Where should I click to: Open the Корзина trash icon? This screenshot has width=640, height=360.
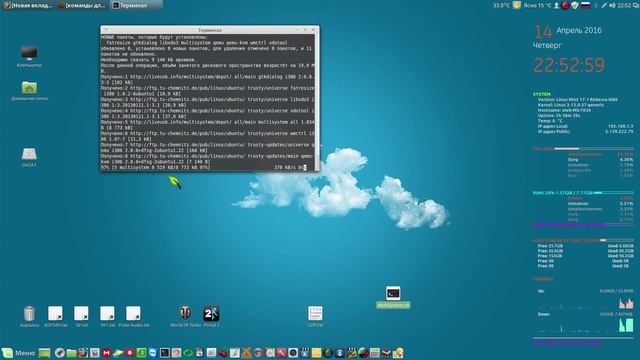[x=29, y=316]
